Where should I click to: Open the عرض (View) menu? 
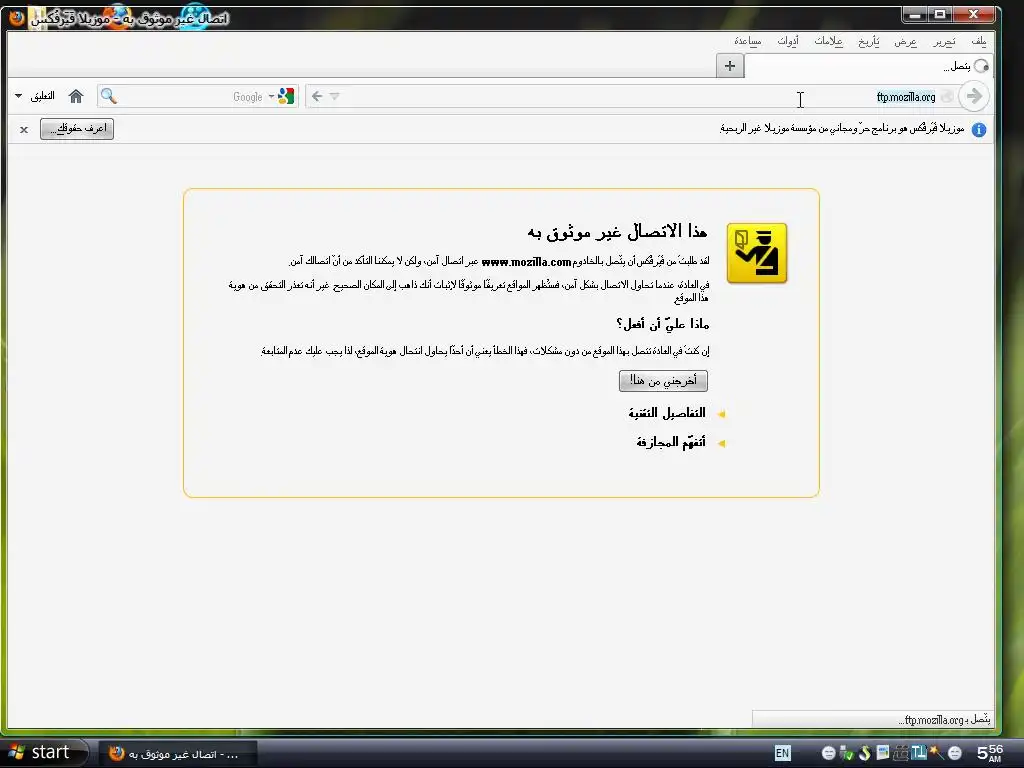pyautogui.click(x=905, y=42)
